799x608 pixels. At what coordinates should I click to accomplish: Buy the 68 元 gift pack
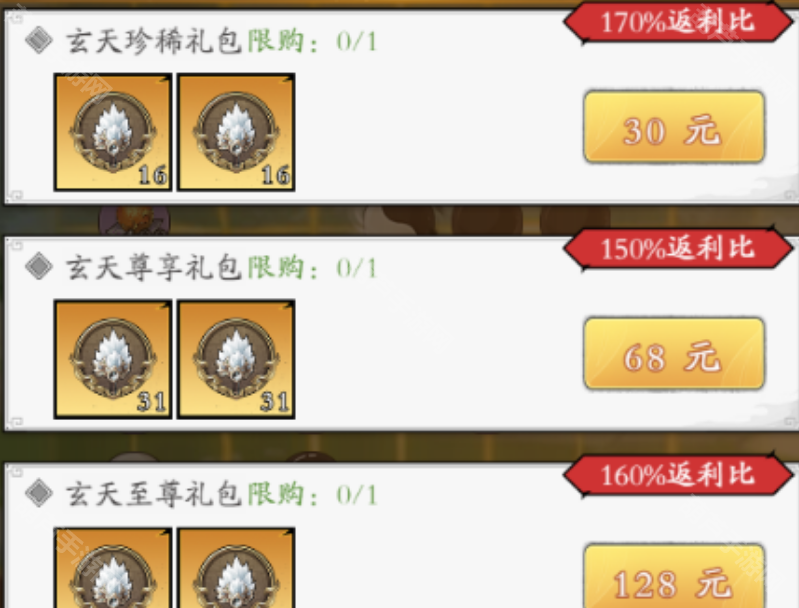click(674, 354)
